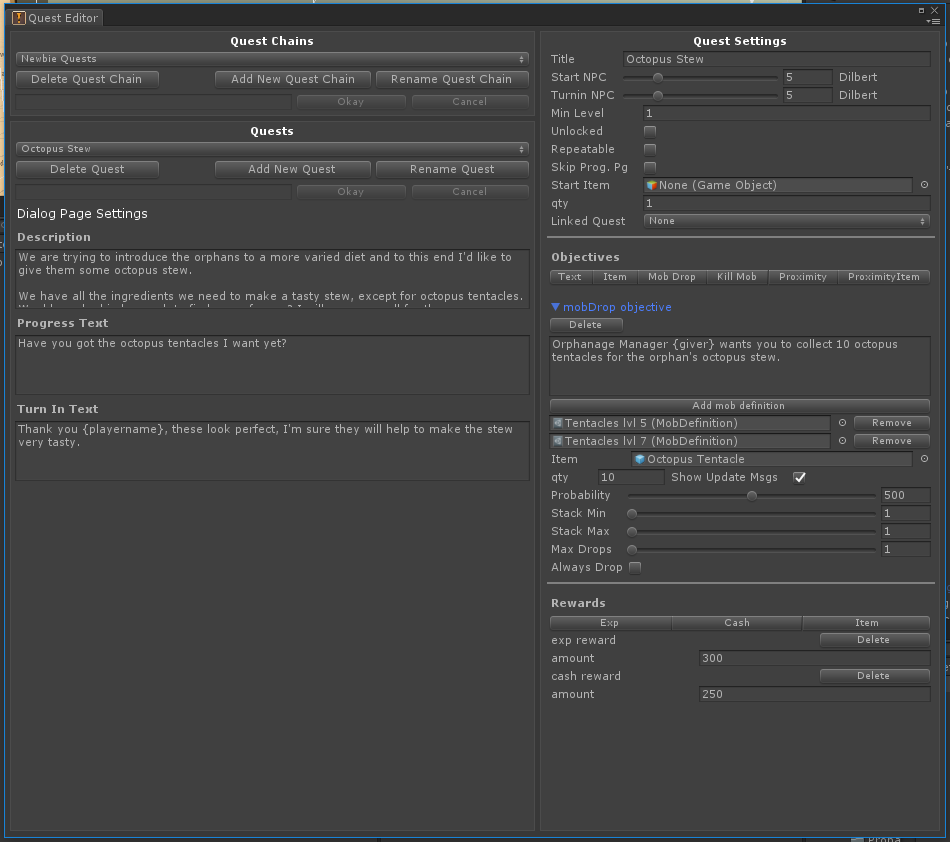Enable the Always Drop checkbox

(635, 568)
